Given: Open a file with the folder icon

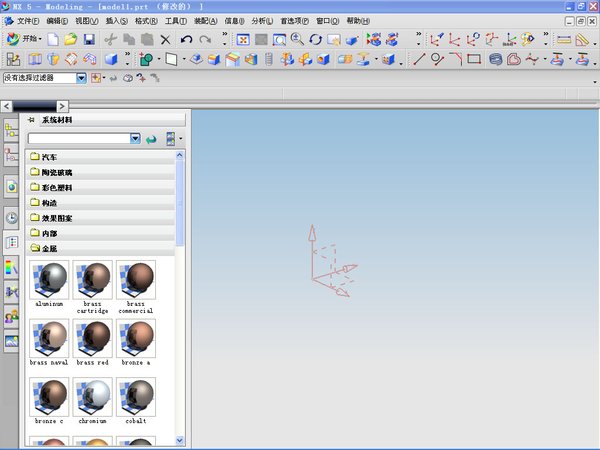Looking at the screenshot, I should [x=70, y=39].
